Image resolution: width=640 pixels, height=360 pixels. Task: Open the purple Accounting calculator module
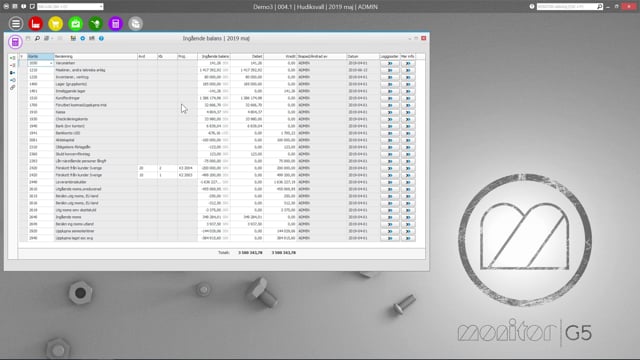click(x=116, y=24)
